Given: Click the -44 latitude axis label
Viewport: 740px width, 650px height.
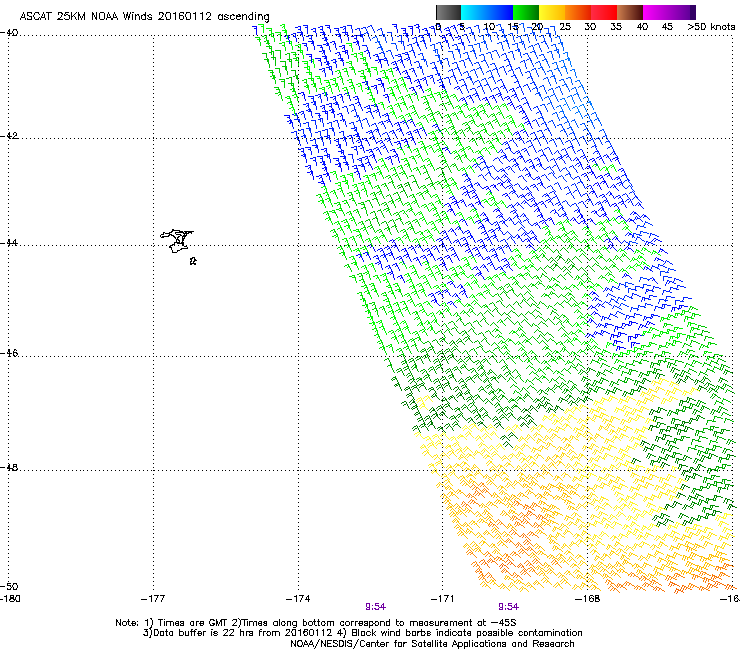Looking at the screenshot, I should (9, 243).
